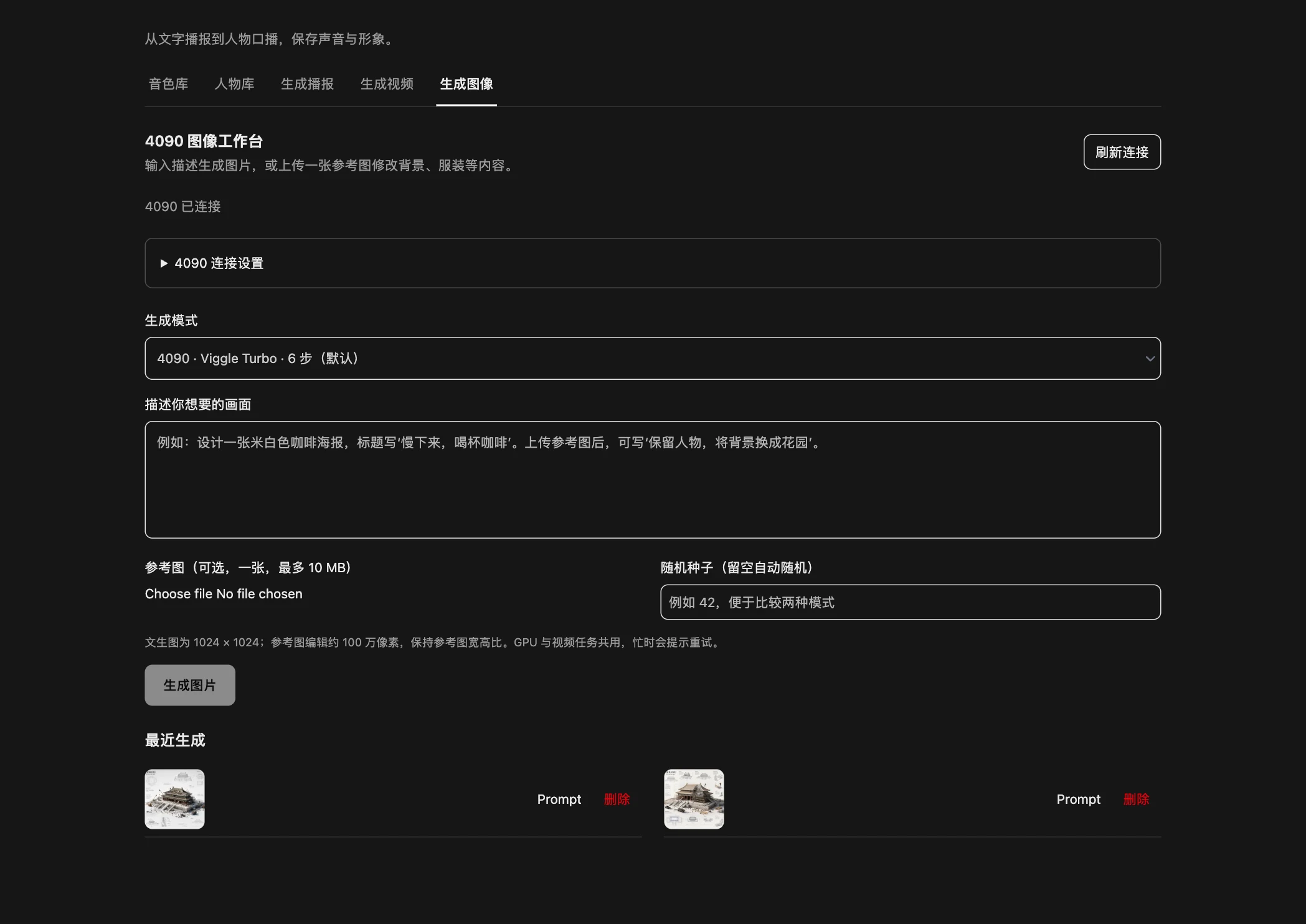Viewport: 1306px width, 924px height.
Task: Click the 4090 图像工作台 heading
Action: pyautogui.click(x=204, y=141)
